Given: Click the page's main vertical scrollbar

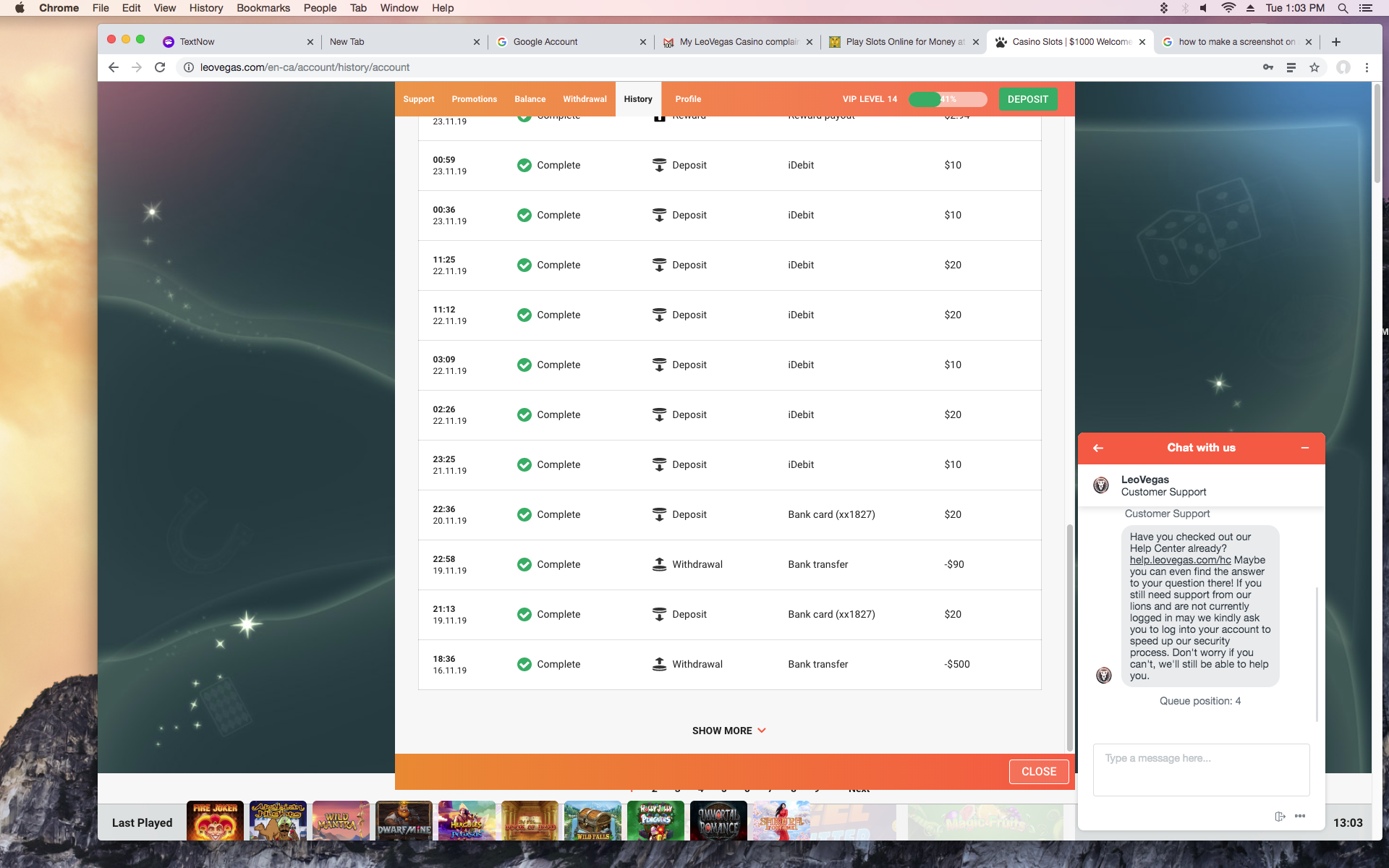Looking at the screenshot, I should (x=1377, y=134).
